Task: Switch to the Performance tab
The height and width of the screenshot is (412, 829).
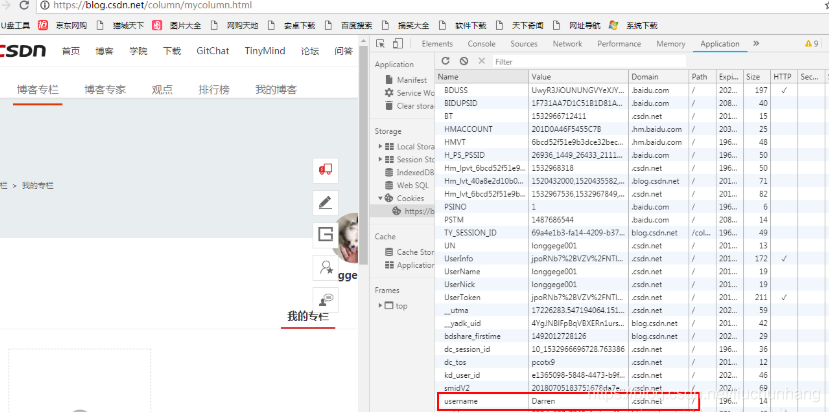Action: click(619, 44)
